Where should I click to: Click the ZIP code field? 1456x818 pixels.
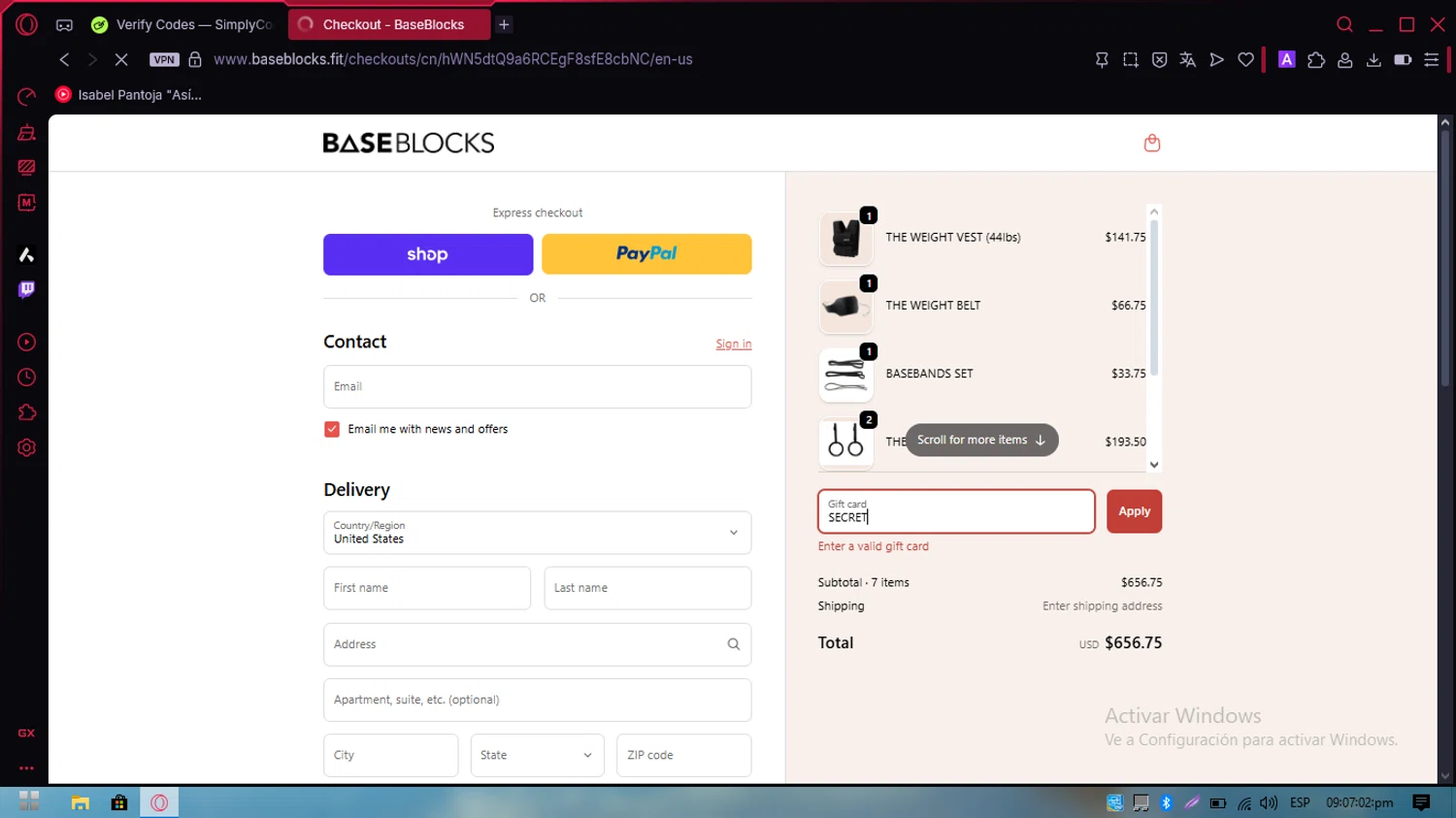point(683,755)
